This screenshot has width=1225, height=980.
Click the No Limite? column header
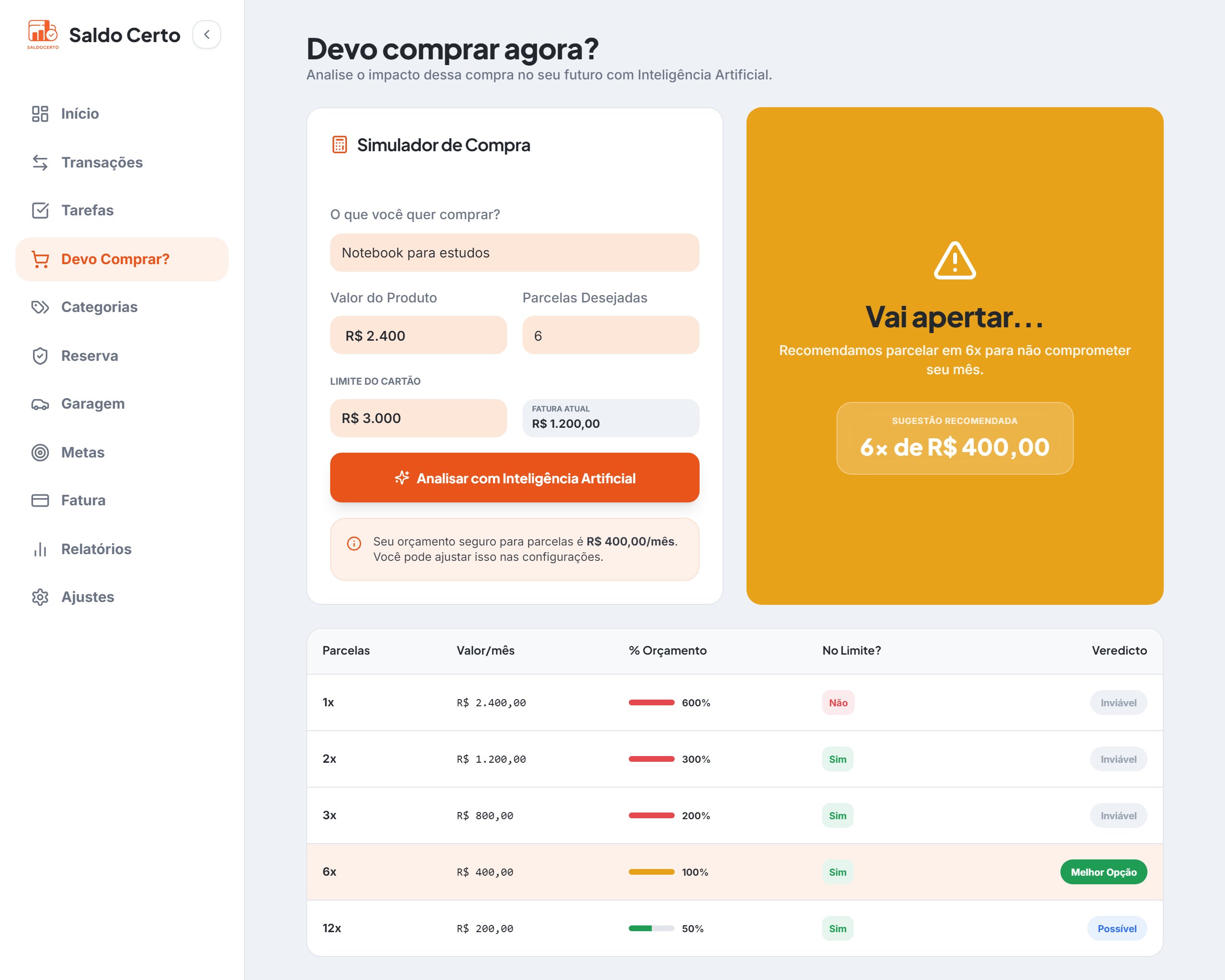pos(851,650)
